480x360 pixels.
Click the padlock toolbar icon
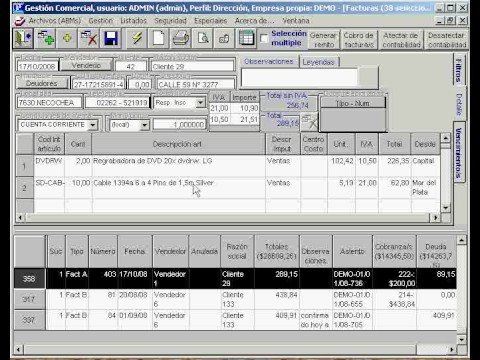point(224,38)
